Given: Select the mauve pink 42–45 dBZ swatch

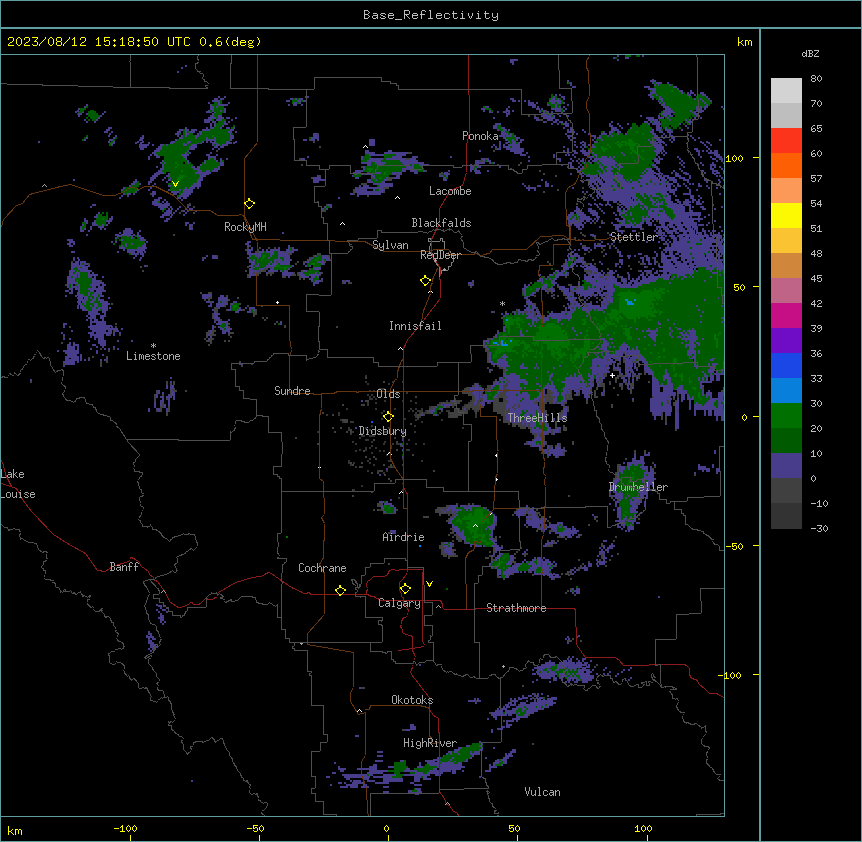Looking at the screenshot, I should (x=786, y=290).
